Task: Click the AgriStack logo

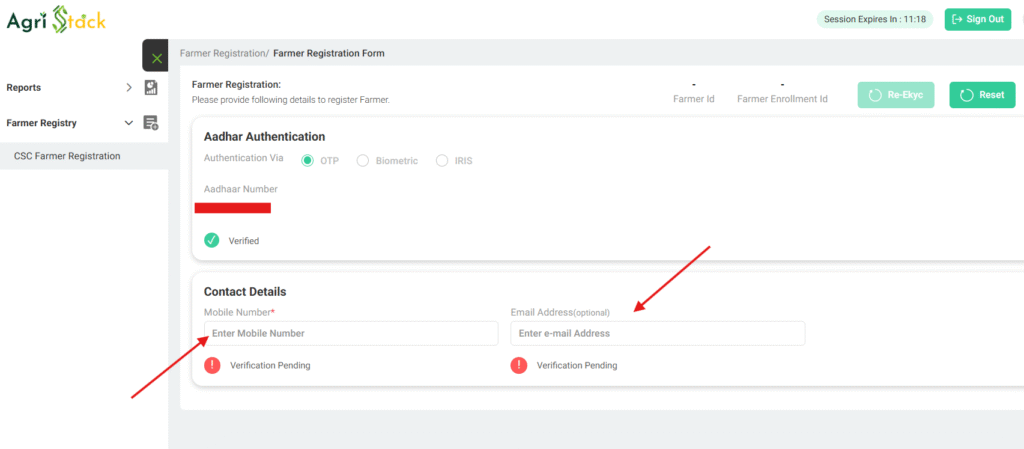Action: point(56,19)
